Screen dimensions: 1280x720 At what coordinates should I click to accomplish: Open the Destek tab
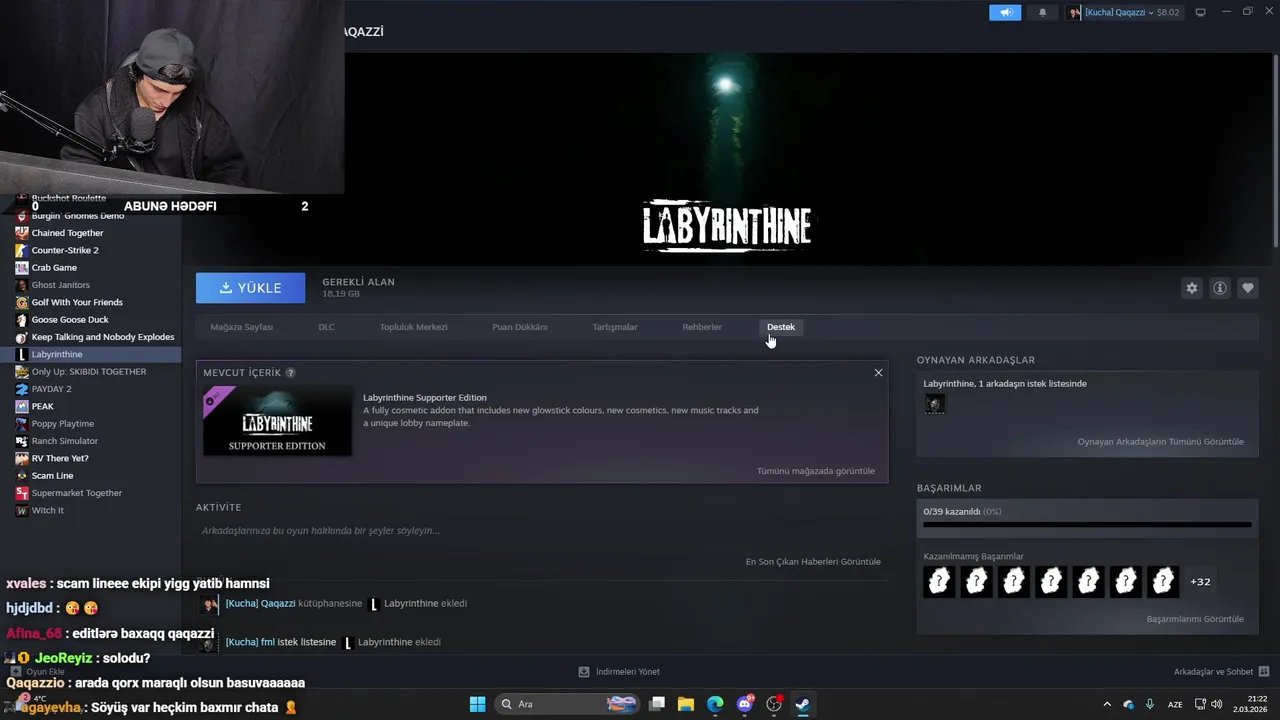click(780, 327)
